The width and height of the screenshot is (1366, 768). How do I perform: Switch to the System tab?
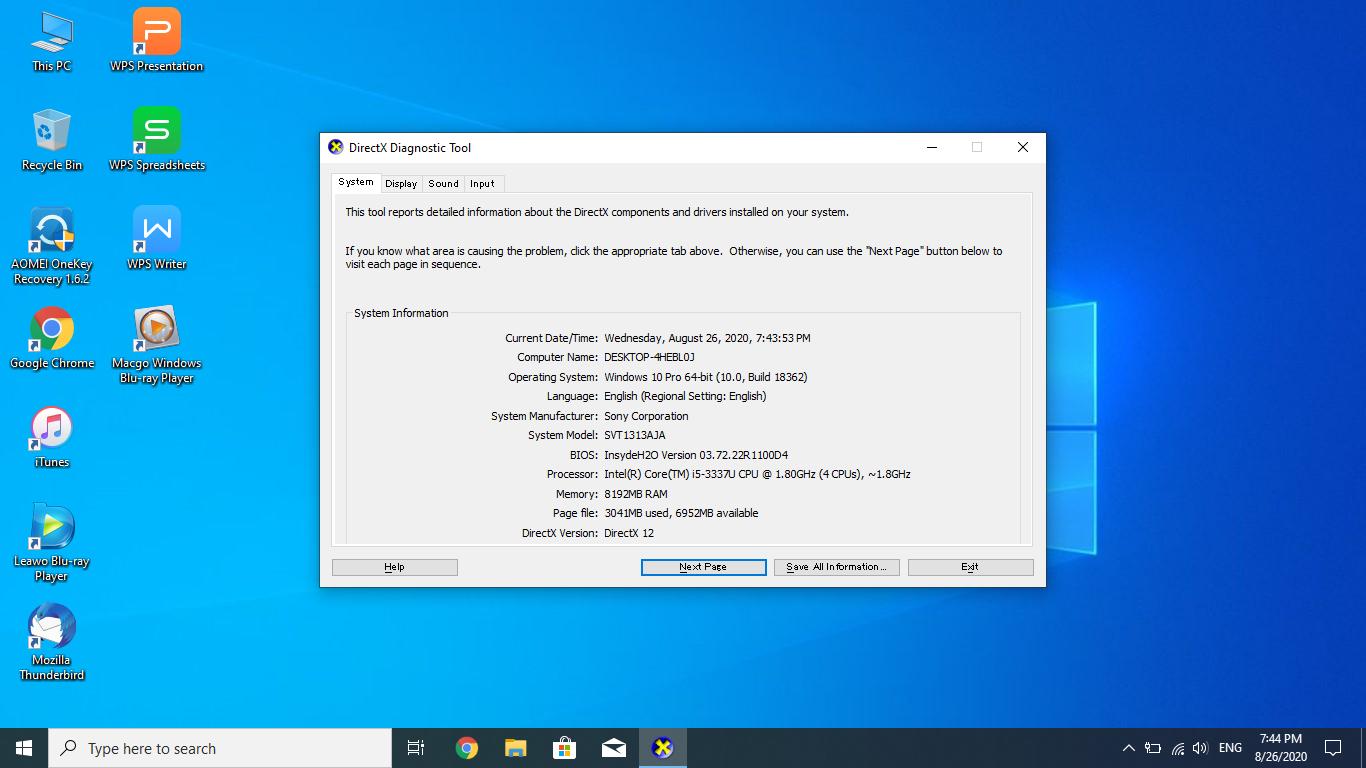[356, 182]
